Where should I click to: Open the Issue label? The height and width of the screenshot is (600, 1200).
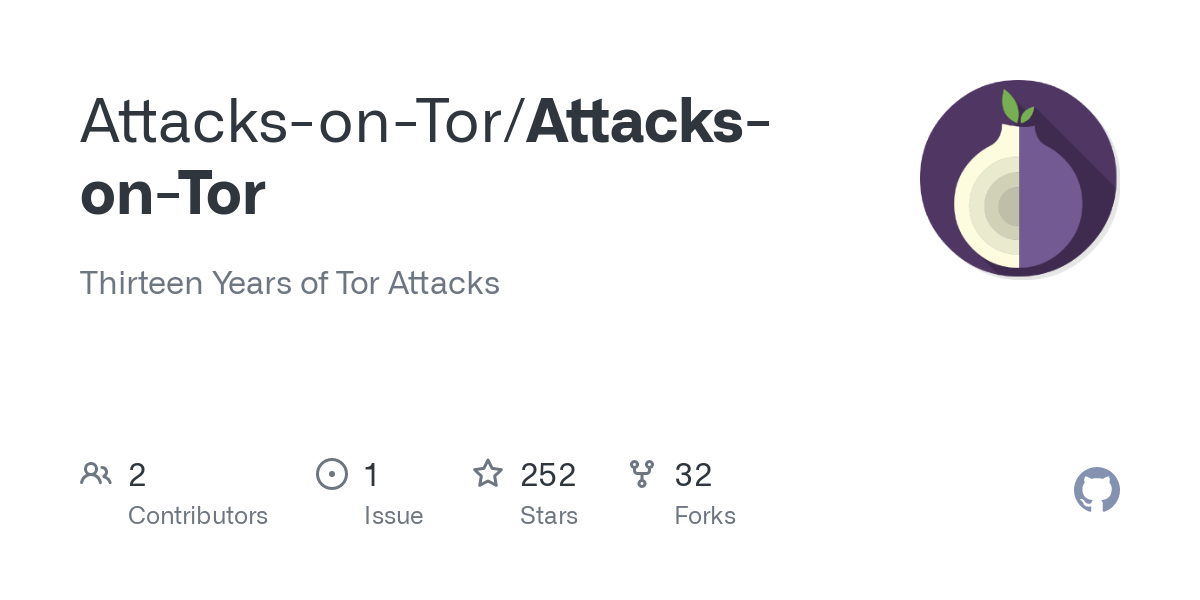click(394, 516)
